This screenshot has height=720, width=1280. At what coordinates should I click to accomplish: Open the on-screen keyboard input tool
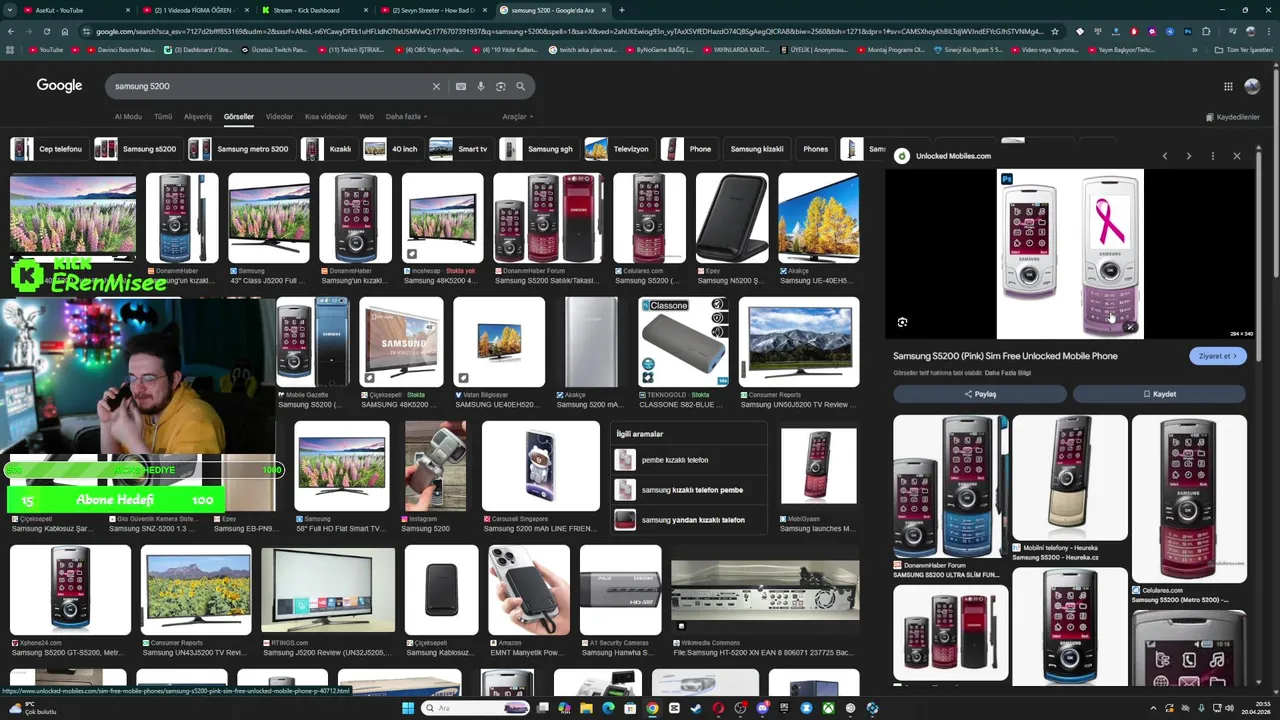(x=461, y=87)
